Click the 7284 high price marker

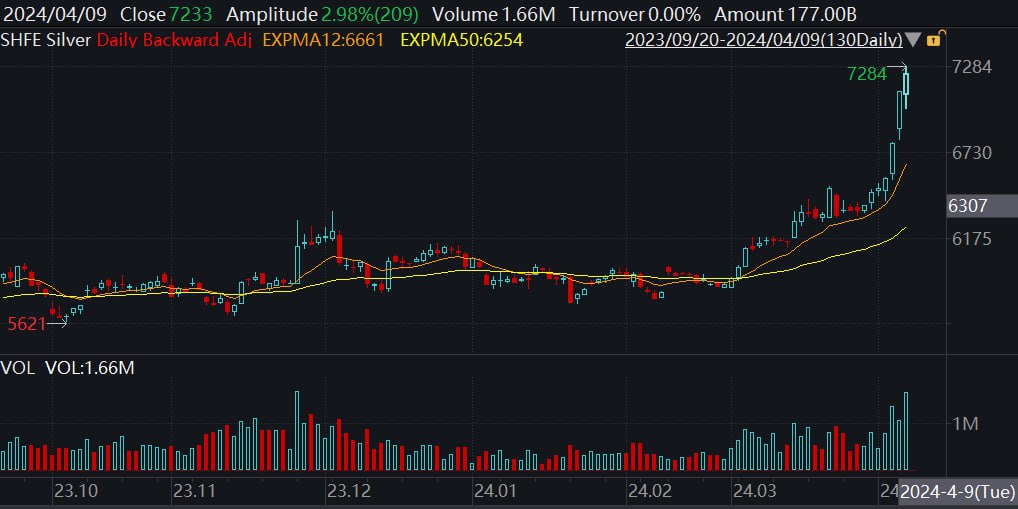[x=865, y=74]
